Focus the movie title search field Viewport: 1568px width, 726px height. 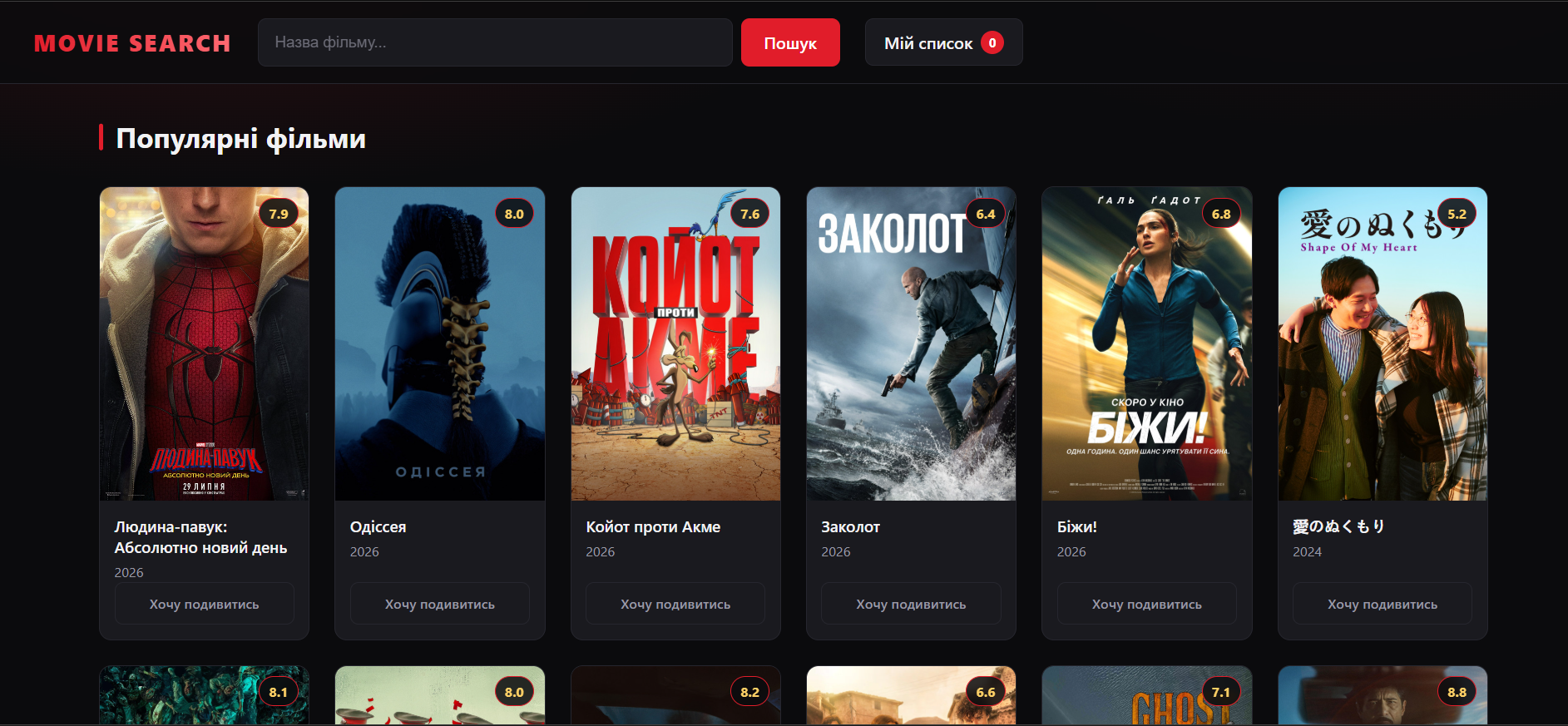(x=495, y=42)
